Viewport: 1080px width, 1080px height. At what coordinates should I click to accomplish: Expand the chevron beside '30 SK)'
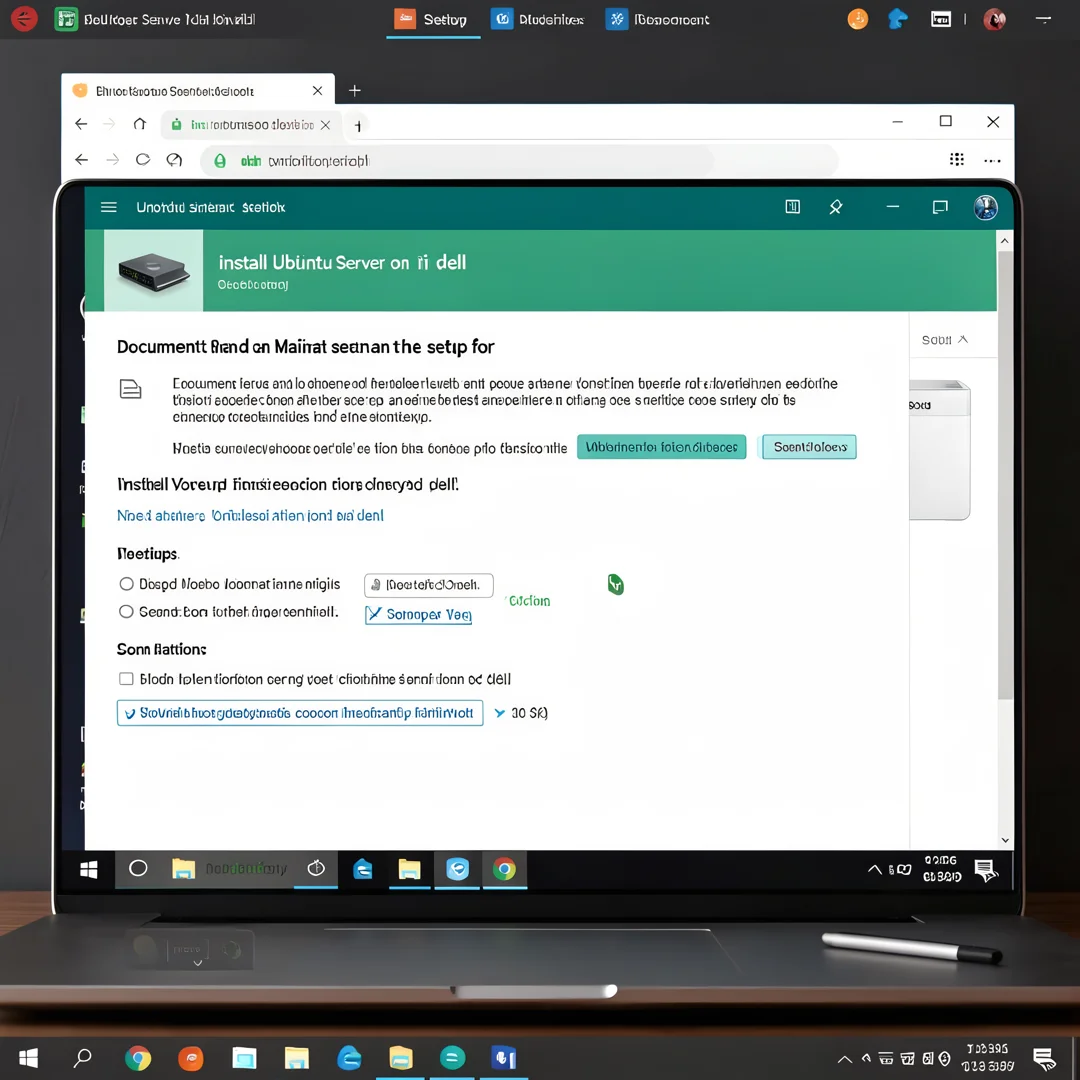coord(499,713)
